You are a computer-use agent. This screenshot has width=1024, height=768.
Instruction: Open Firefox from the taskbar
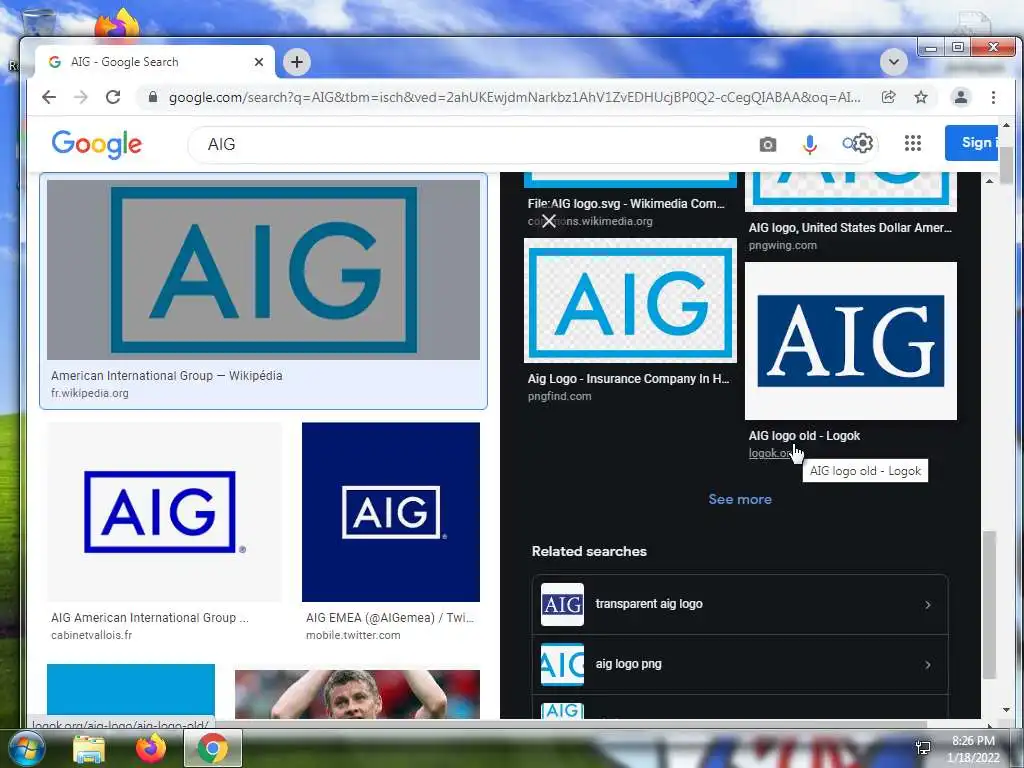pos(151,748)
